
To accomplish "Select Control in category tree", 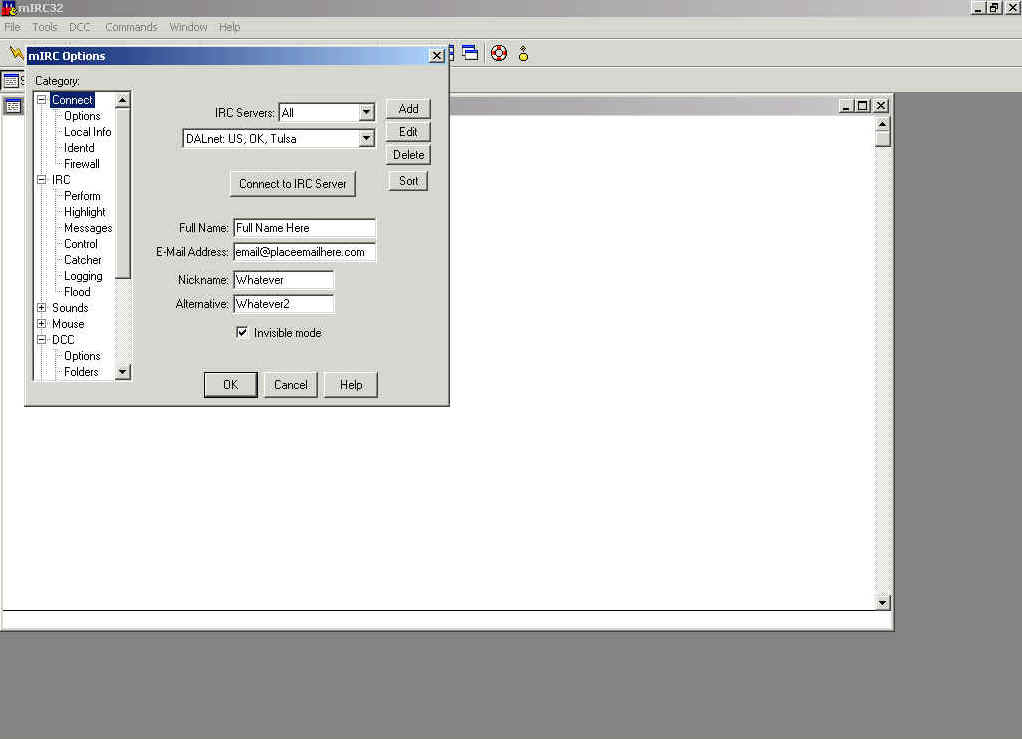I will 81,244.
